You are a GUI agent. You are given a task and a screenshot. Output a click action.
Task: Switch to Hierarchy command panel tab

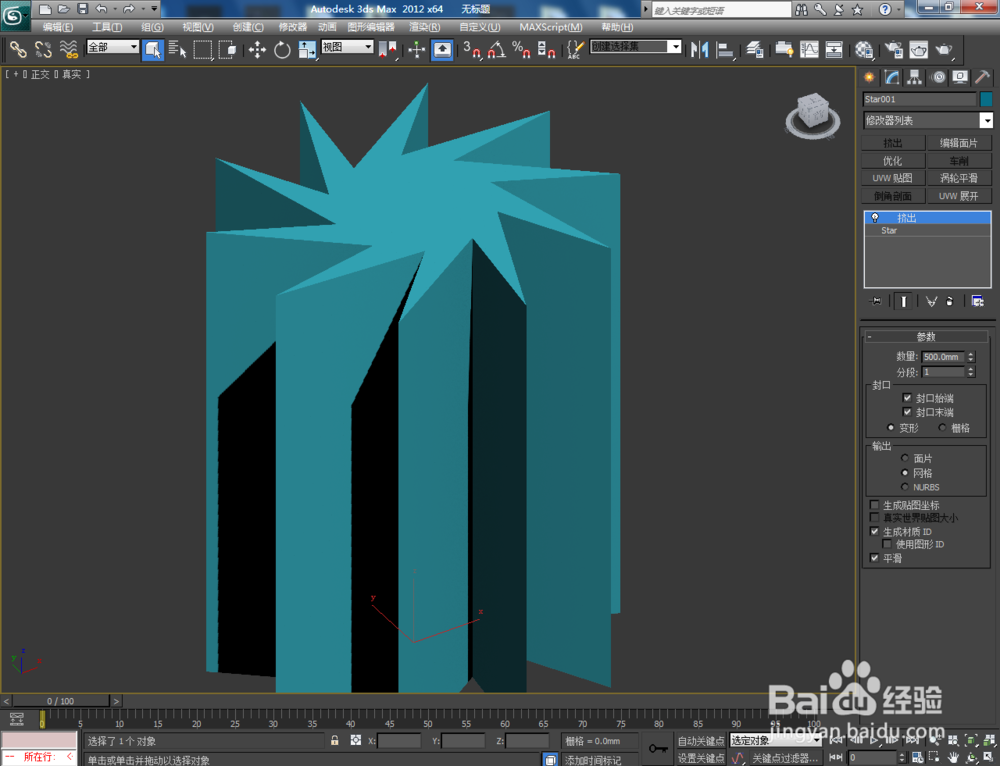[x=915, y=78]
